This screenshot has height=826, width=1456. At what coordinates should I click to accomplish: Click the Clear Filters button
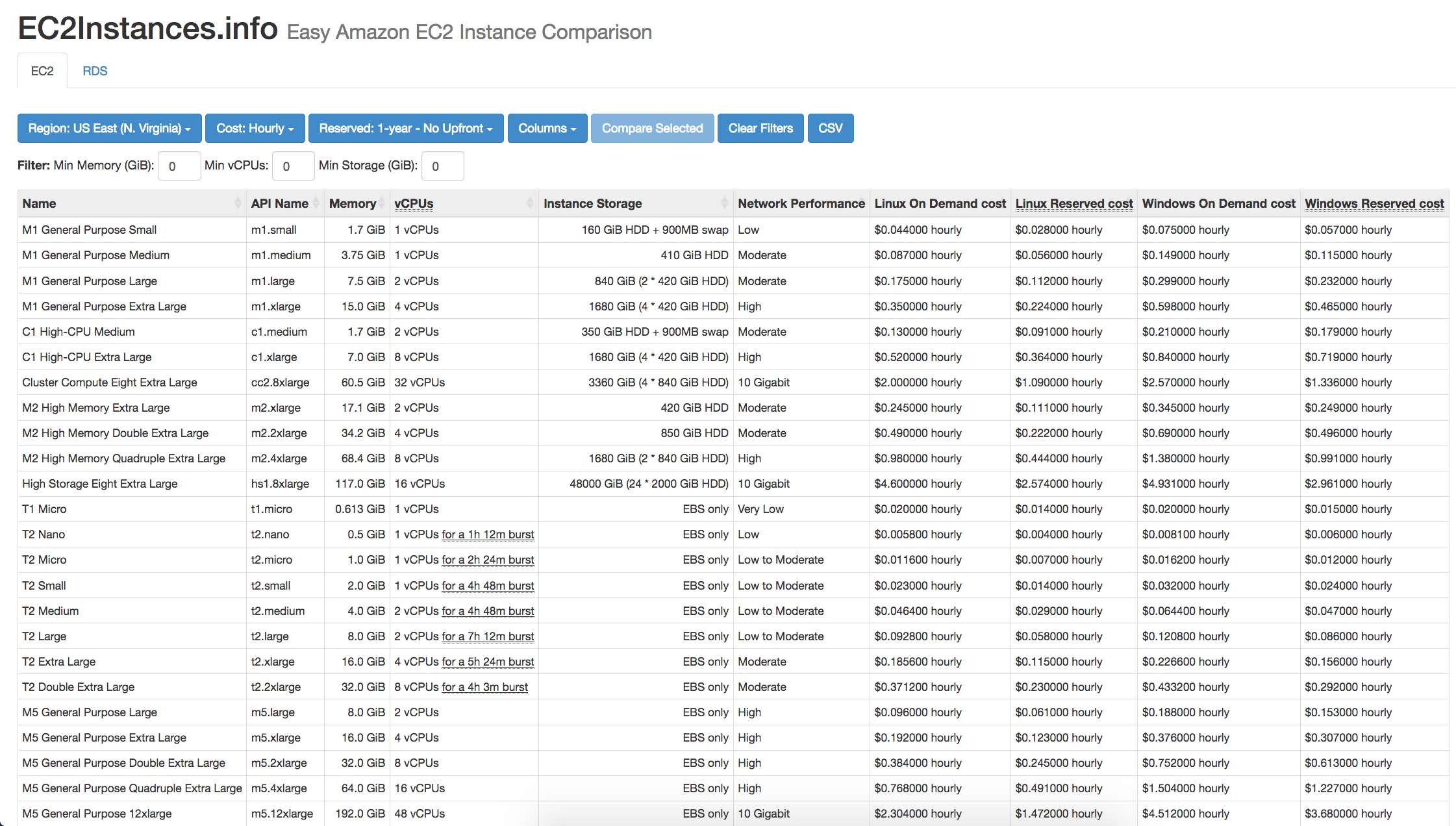pyautogui.click(x=760, y=128)
